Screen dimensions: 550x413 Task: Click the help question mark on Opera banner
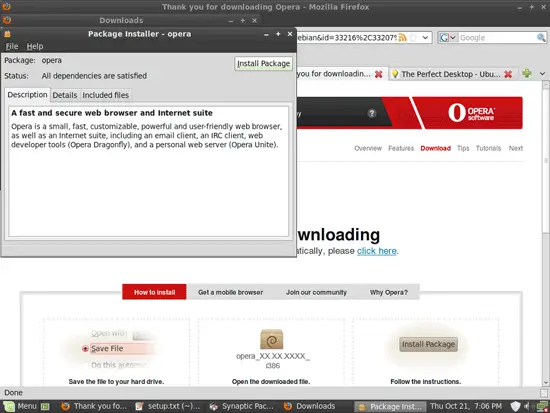pos(372,113)
